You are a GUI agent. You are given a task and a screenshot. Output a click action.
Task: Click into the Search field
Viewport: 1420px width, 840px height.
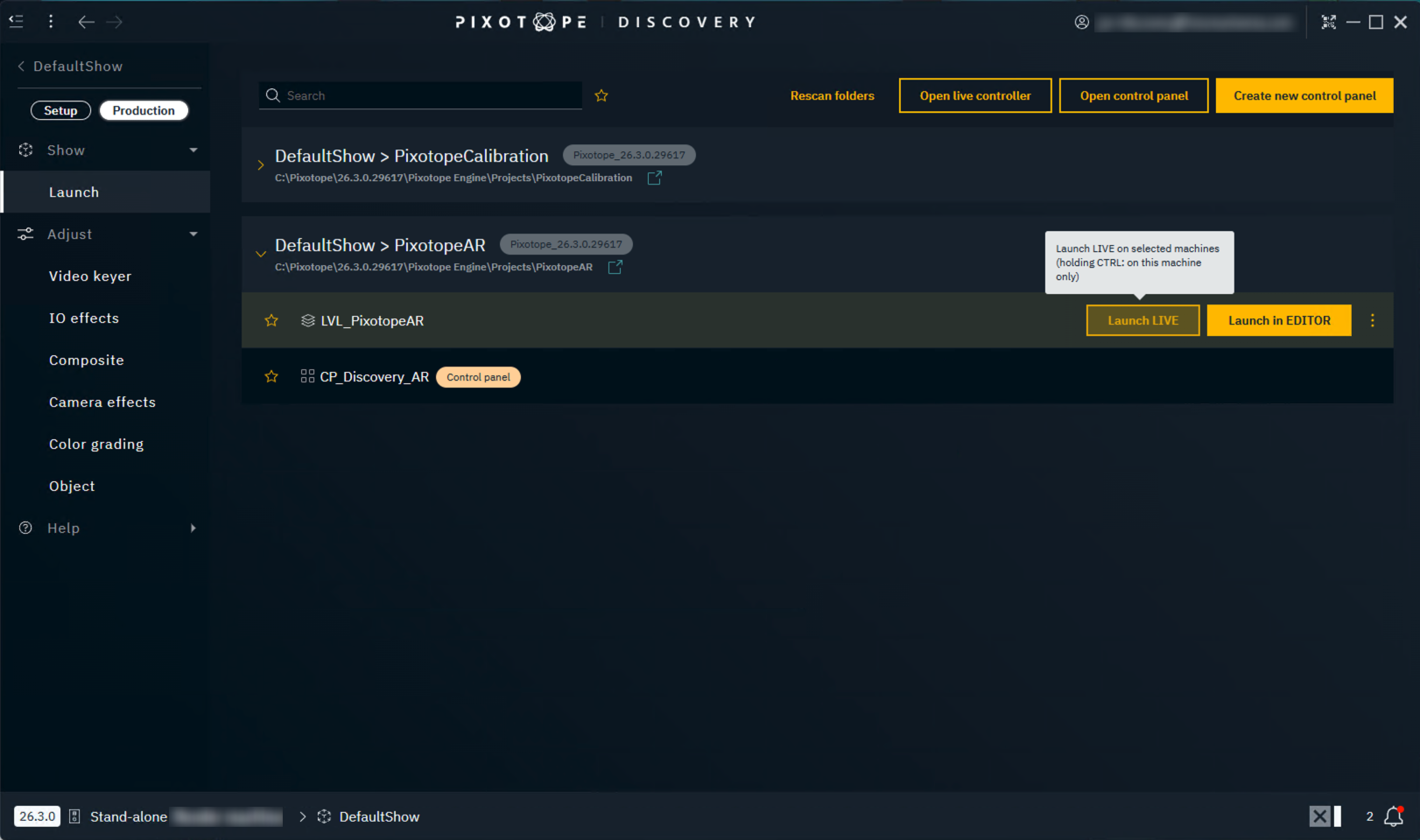pos(420,96)
